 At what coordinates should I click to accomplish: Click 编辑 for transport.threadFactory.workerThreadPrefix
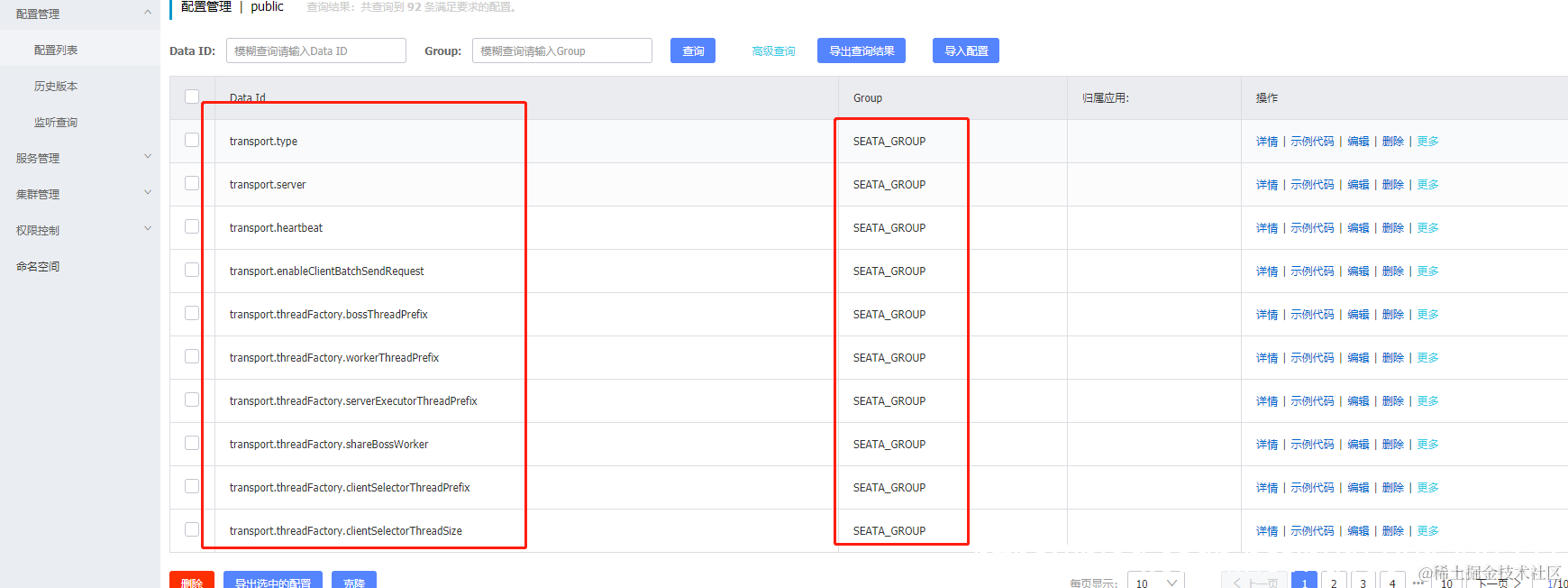(x=1358, y=358)
